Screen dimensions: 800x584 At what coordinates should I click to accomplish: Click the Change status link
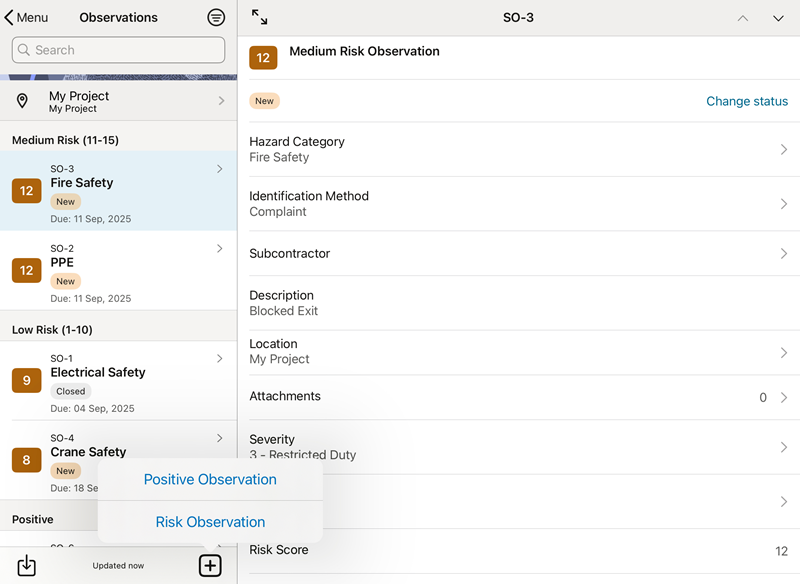(746, 101)
